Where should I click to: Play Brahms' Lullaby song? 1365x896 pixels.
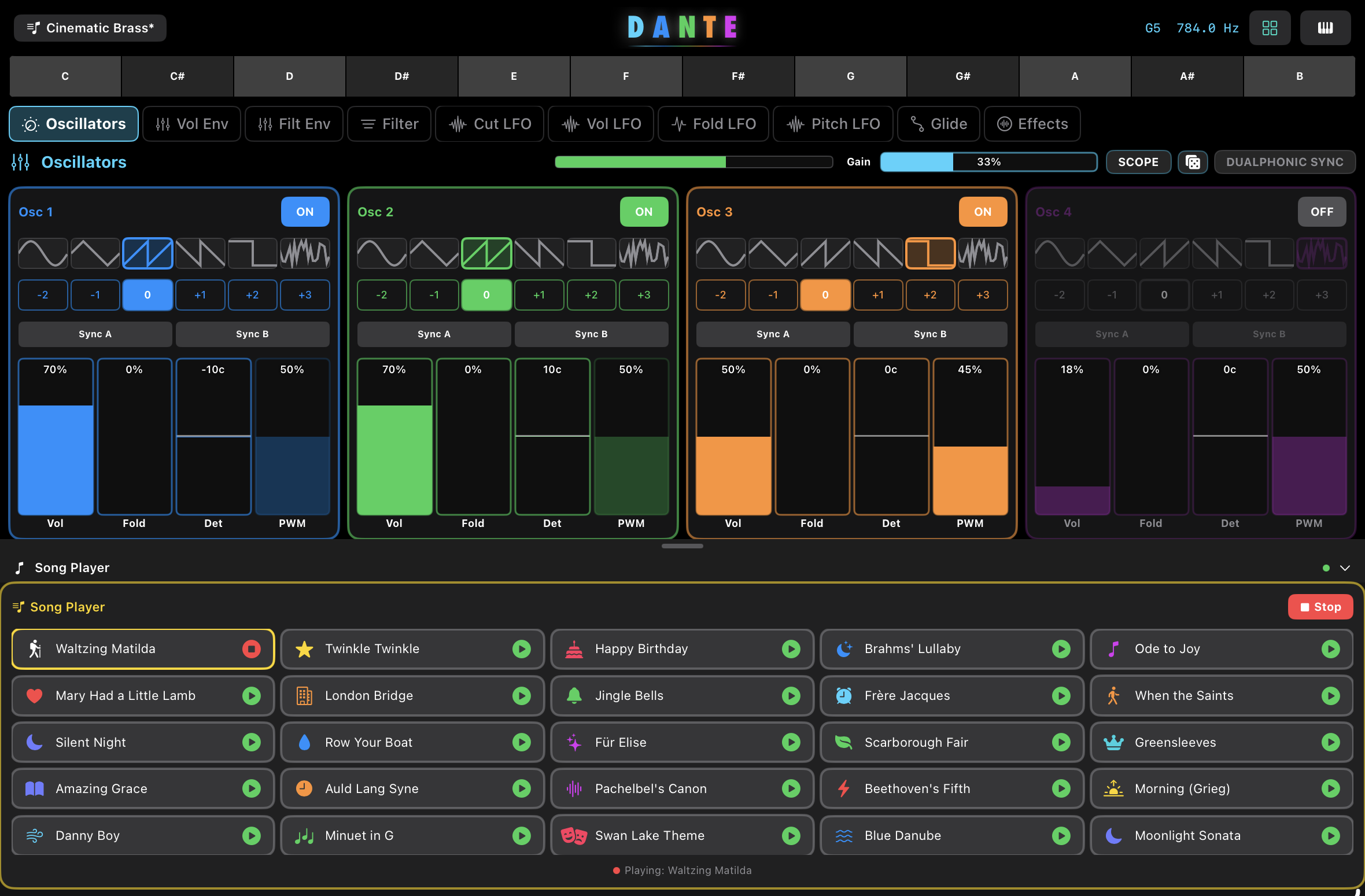[1061, 649]
